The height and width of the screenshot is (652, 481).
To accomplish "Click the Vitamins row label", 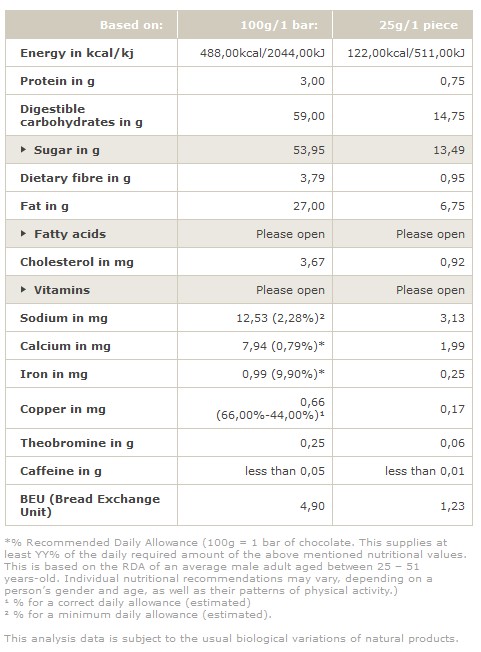I will 62,290.
